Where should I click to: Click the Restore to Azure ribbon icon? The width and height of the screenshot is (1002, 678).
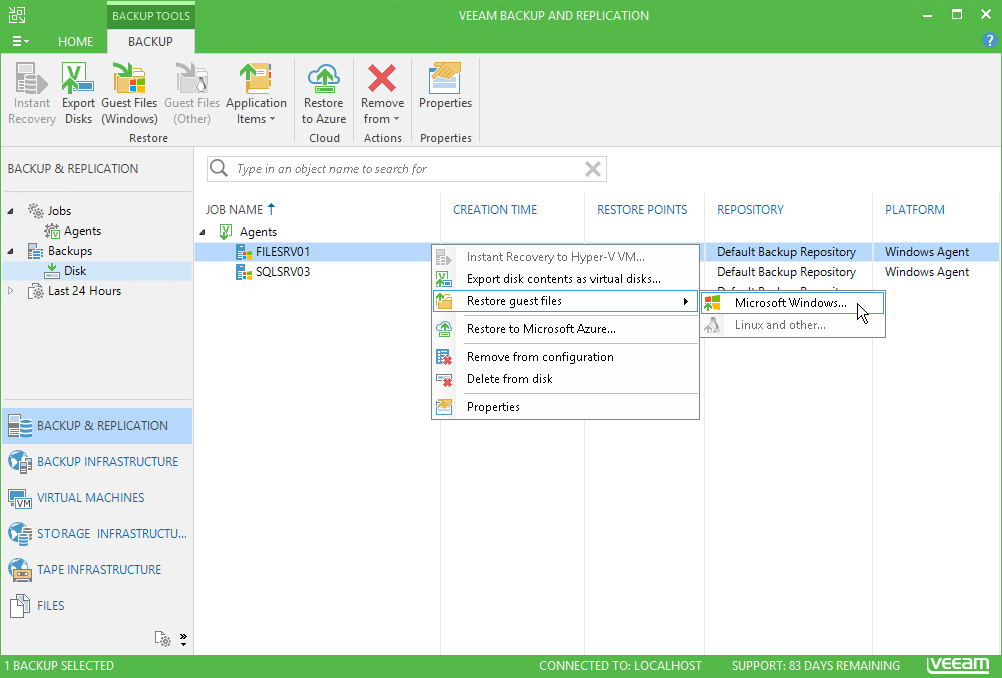point(324,93)
